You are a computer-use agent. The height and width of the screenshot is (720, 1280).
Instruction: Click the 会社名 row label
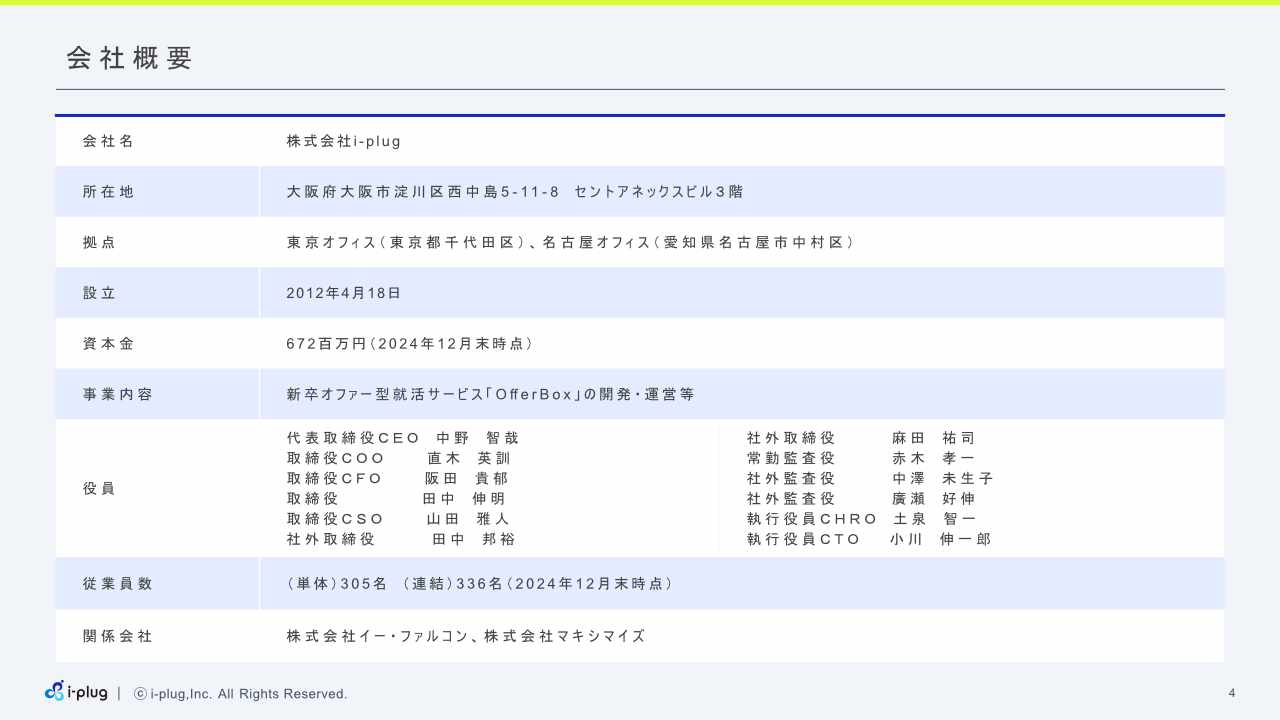(108, 141)
